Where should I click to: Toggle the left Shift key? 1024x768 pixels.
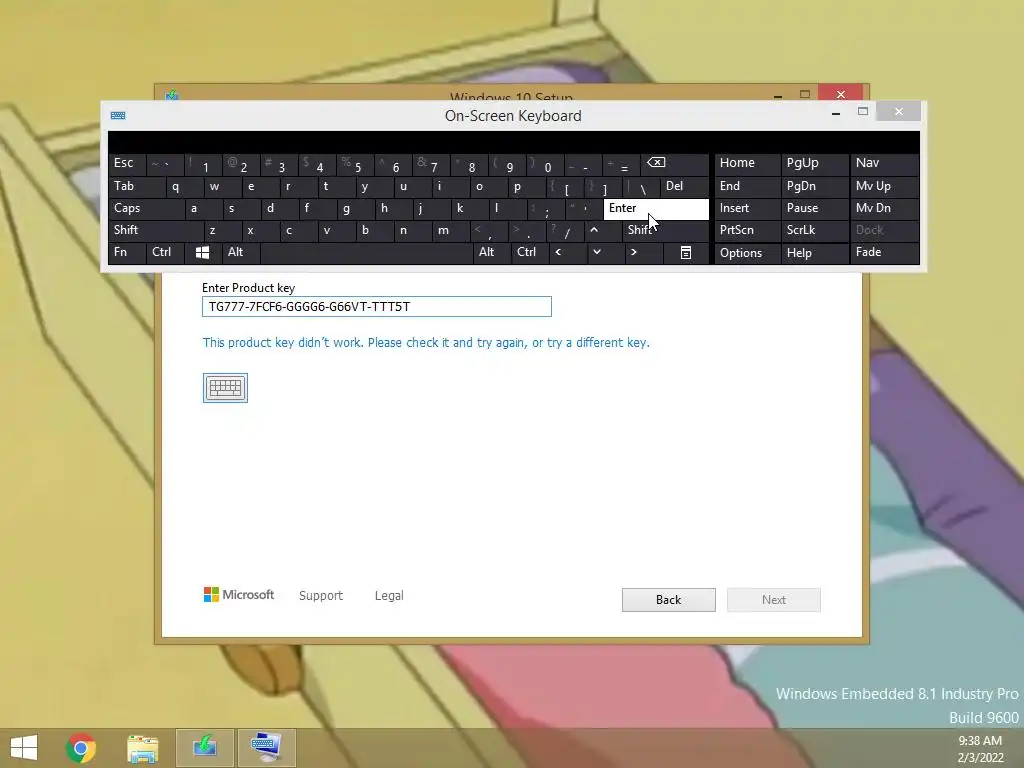pyautogui.click(x=155, y=230)
